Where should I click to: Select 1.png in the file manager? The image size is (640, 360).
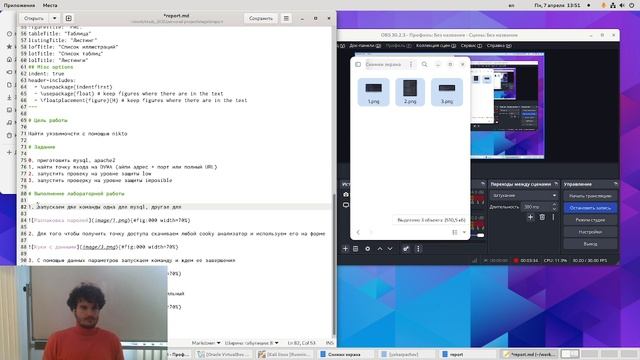373,92
